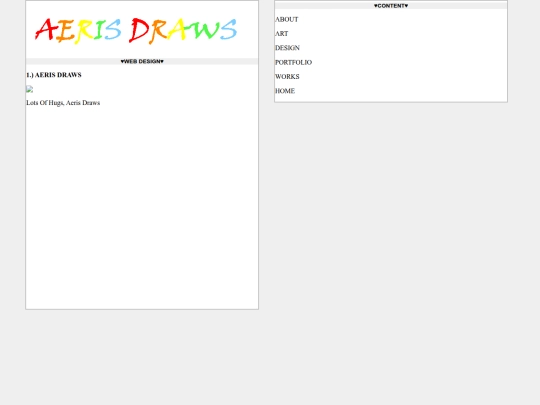540x405 pixels.
Task: Click the Aeris Draws rainbow logo banner
Action: pyautogui.click(x=136, y=30)
